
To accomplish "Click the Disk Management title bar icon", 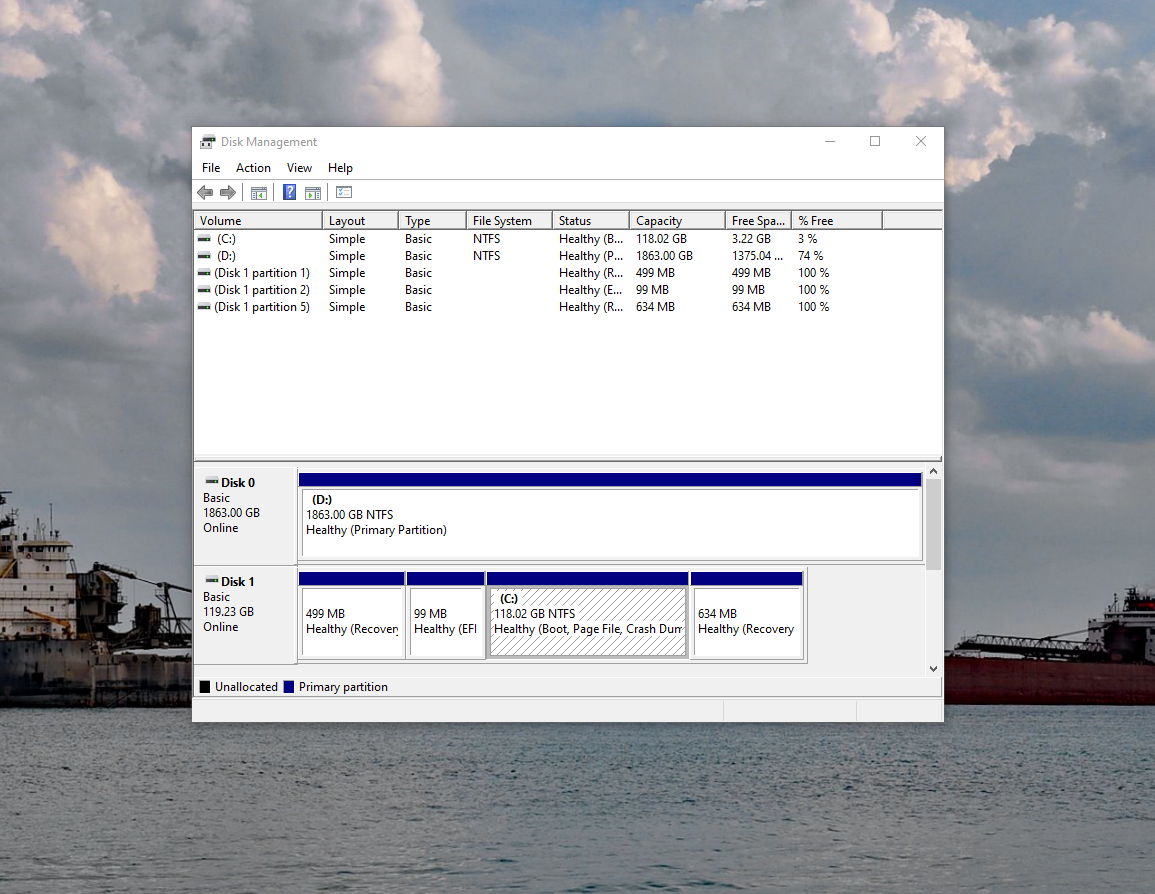I will (x=208, y=142).
